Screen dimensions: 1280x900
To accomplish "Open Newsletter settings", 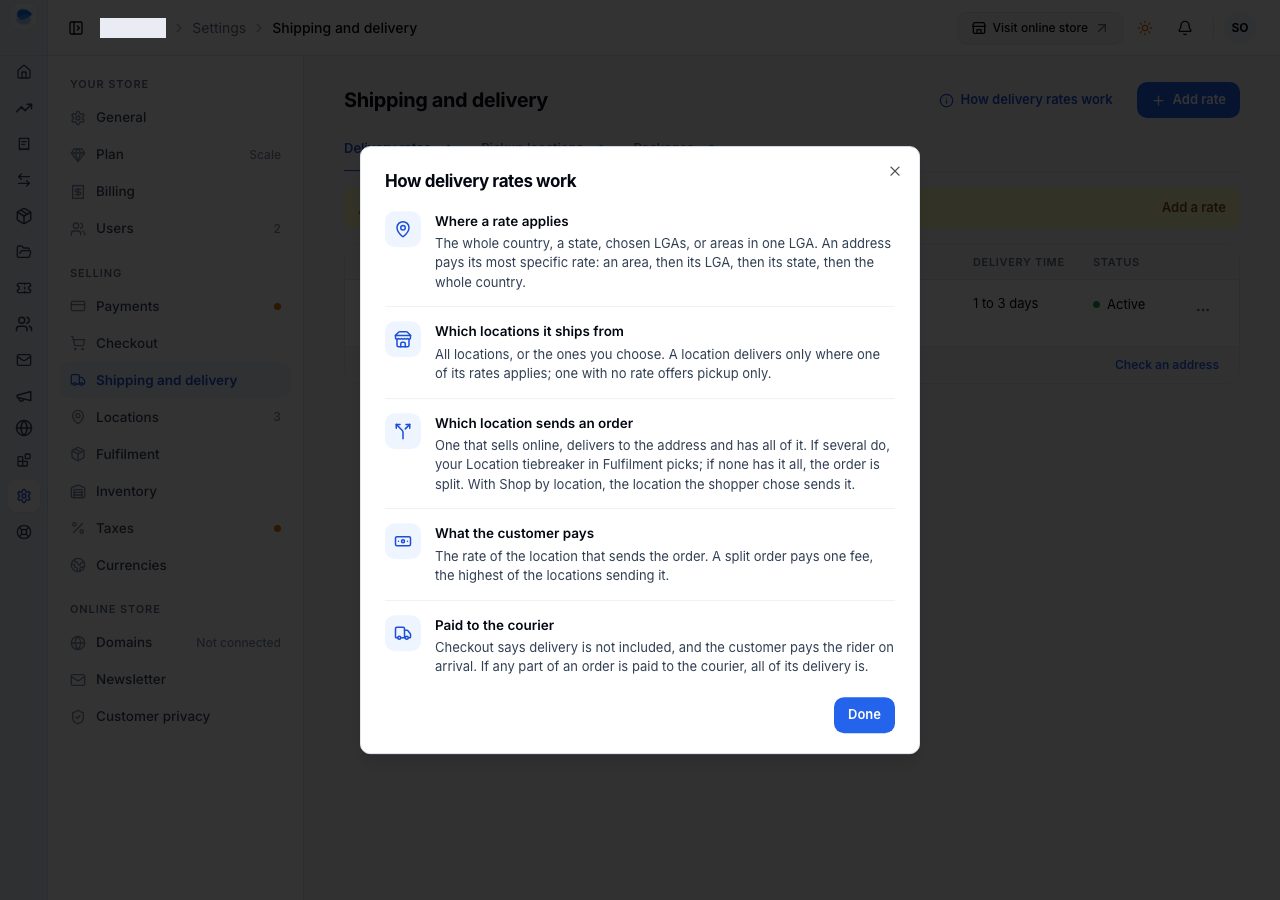I will (x=177, y=679).
